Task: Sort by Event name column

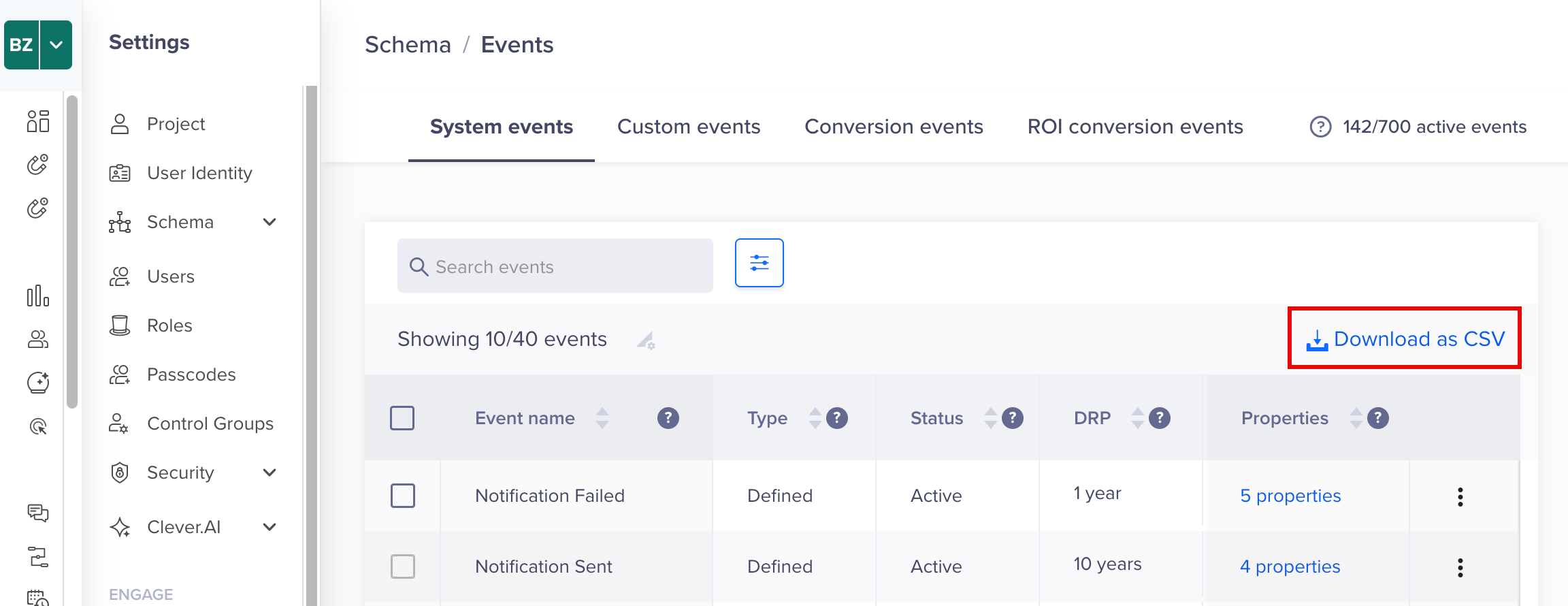Action: click(602, 418)
